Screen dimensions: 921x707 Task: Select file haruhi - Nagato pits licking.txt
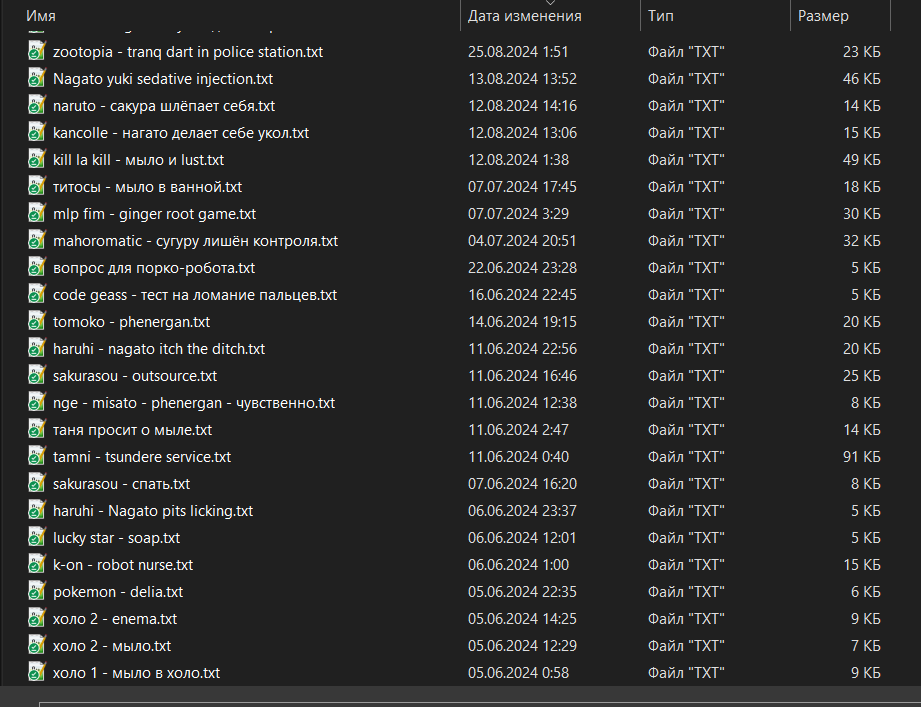[x=153, y=511]
